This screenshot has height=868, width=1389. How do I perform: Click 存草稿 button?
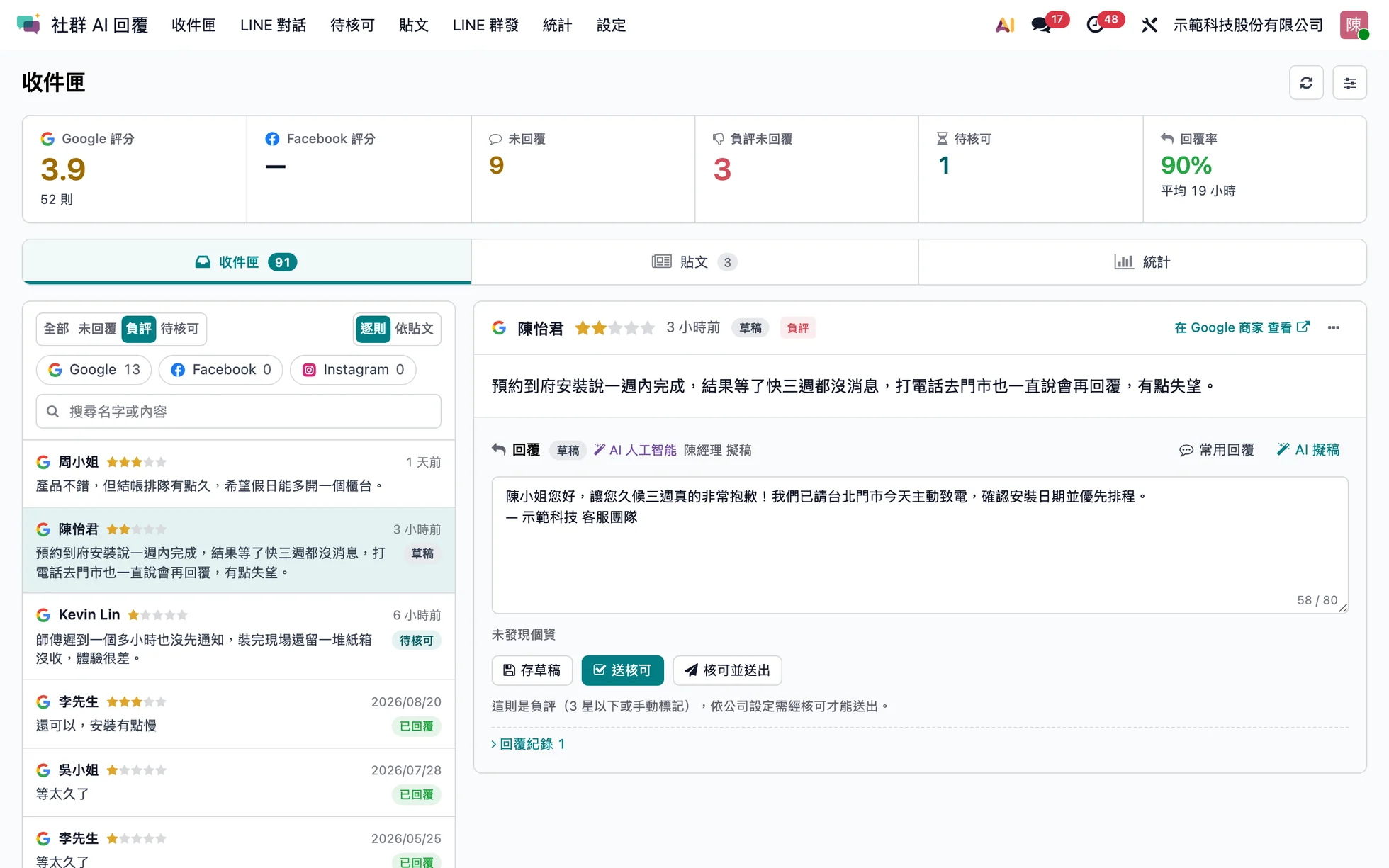tap(532, 670)
